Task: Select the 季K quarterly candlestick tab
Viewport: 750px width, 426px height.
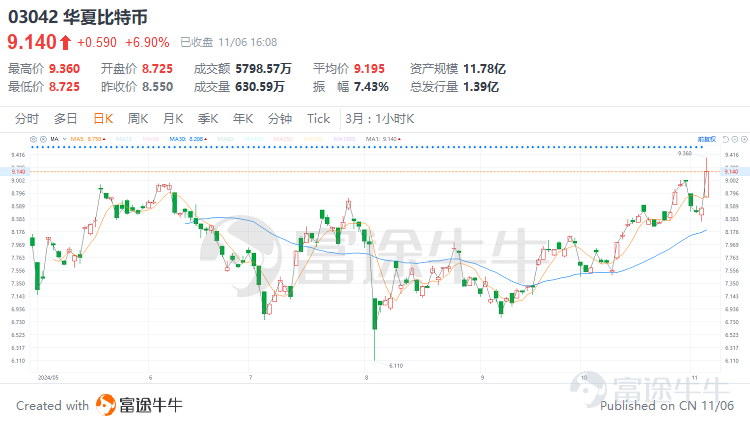Action: point(208,119)
